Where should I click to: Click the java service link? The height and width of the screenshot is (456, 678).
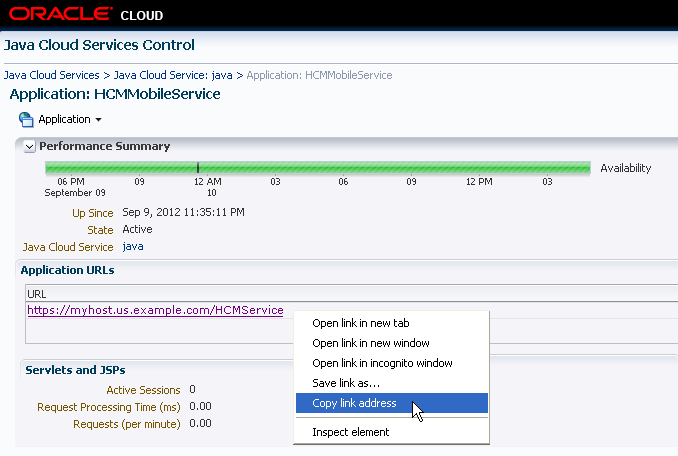click(x=133, y=246)
